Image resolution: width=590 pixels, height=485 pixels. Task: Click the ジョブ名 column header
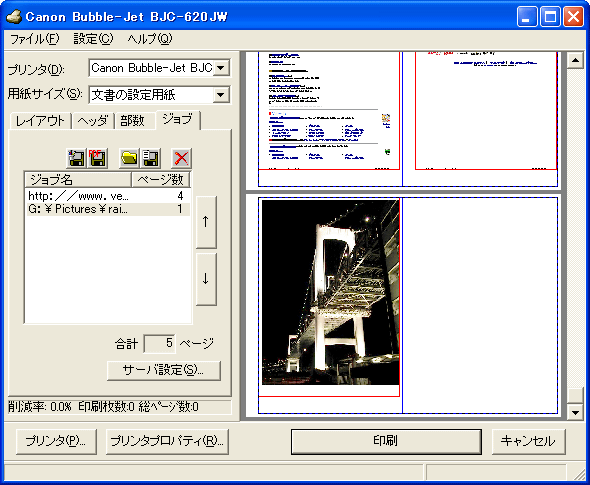(x=78, y=179)
